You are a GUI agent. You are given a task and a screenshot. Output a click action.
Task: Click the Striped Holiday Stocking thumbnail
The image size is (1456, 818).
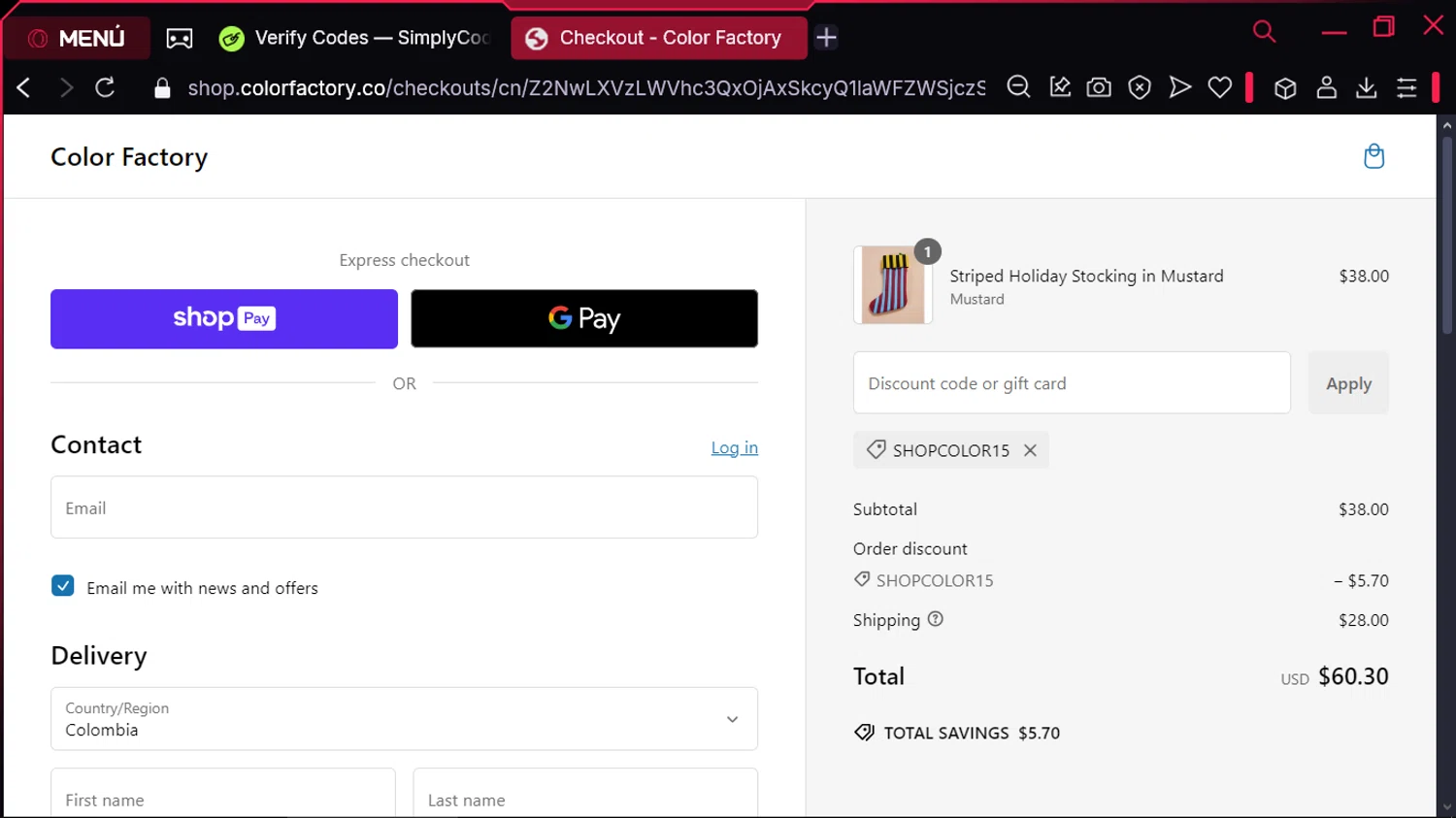click(893, 284)
